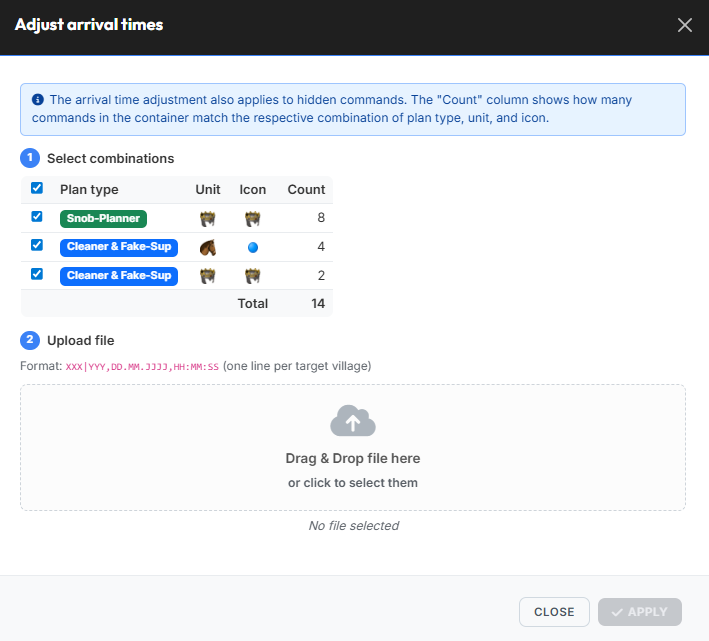Click snob icon in last row's Icon column

point(252,276)
